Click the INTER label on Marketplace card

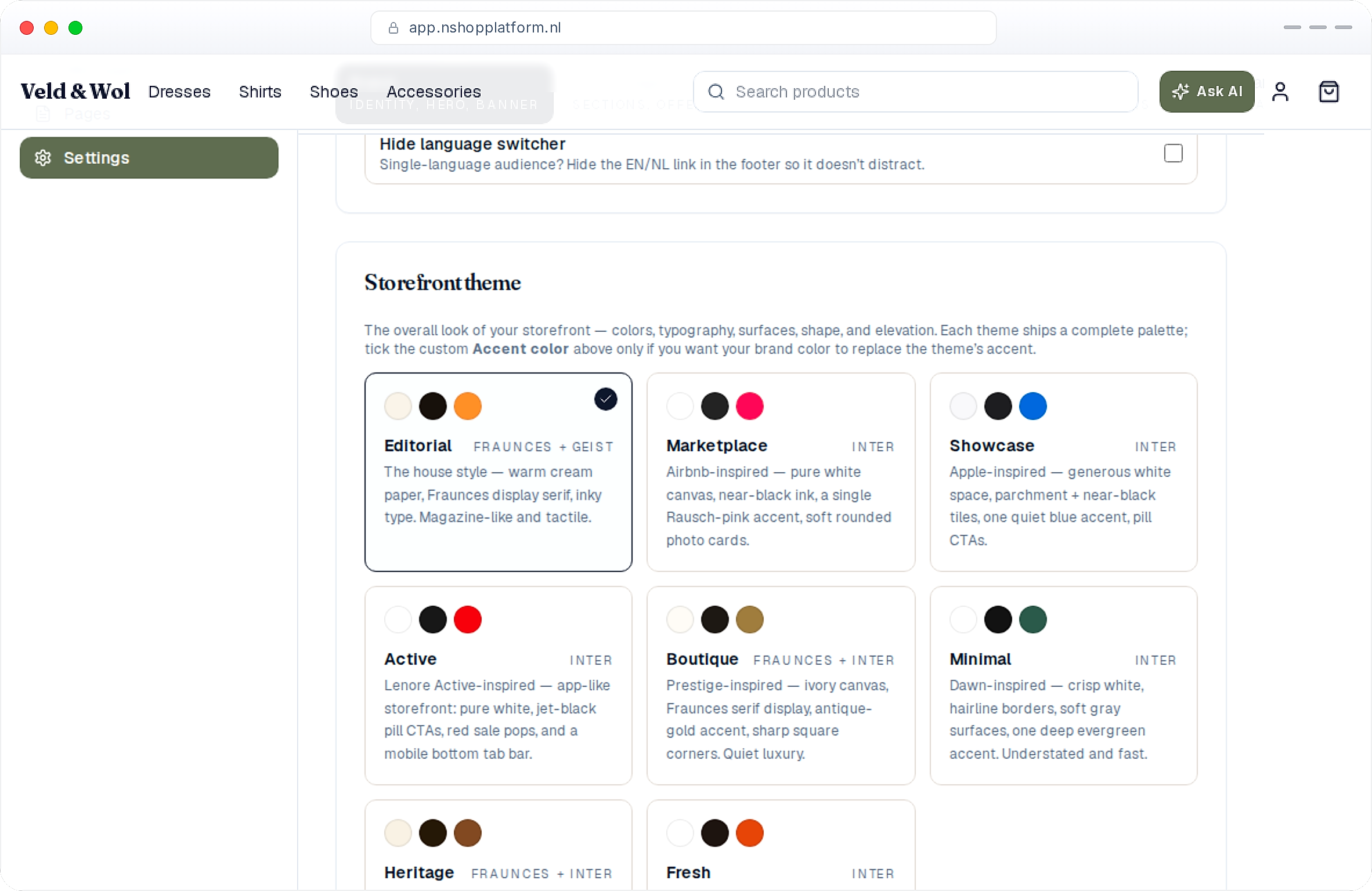coord(873,447)
